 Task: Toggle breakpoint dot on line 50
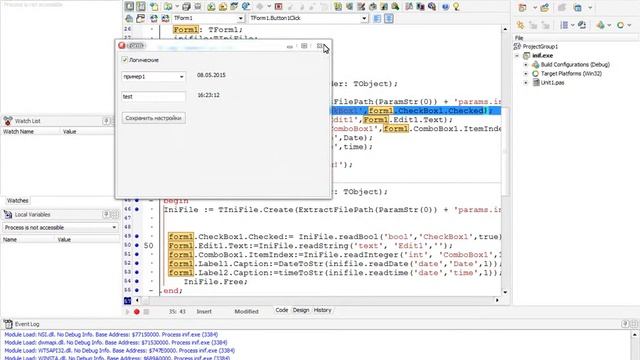137,245
